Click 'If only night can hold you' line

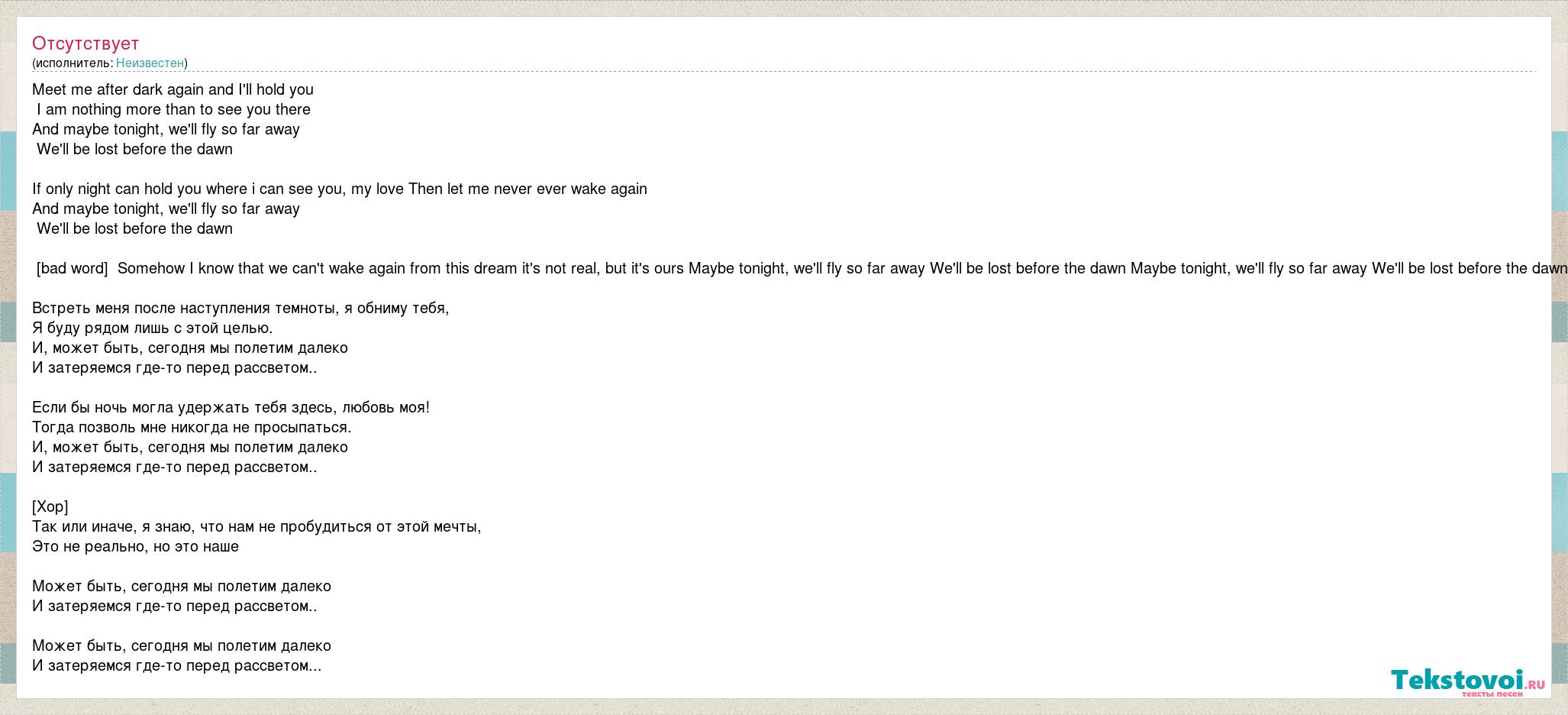340,189
